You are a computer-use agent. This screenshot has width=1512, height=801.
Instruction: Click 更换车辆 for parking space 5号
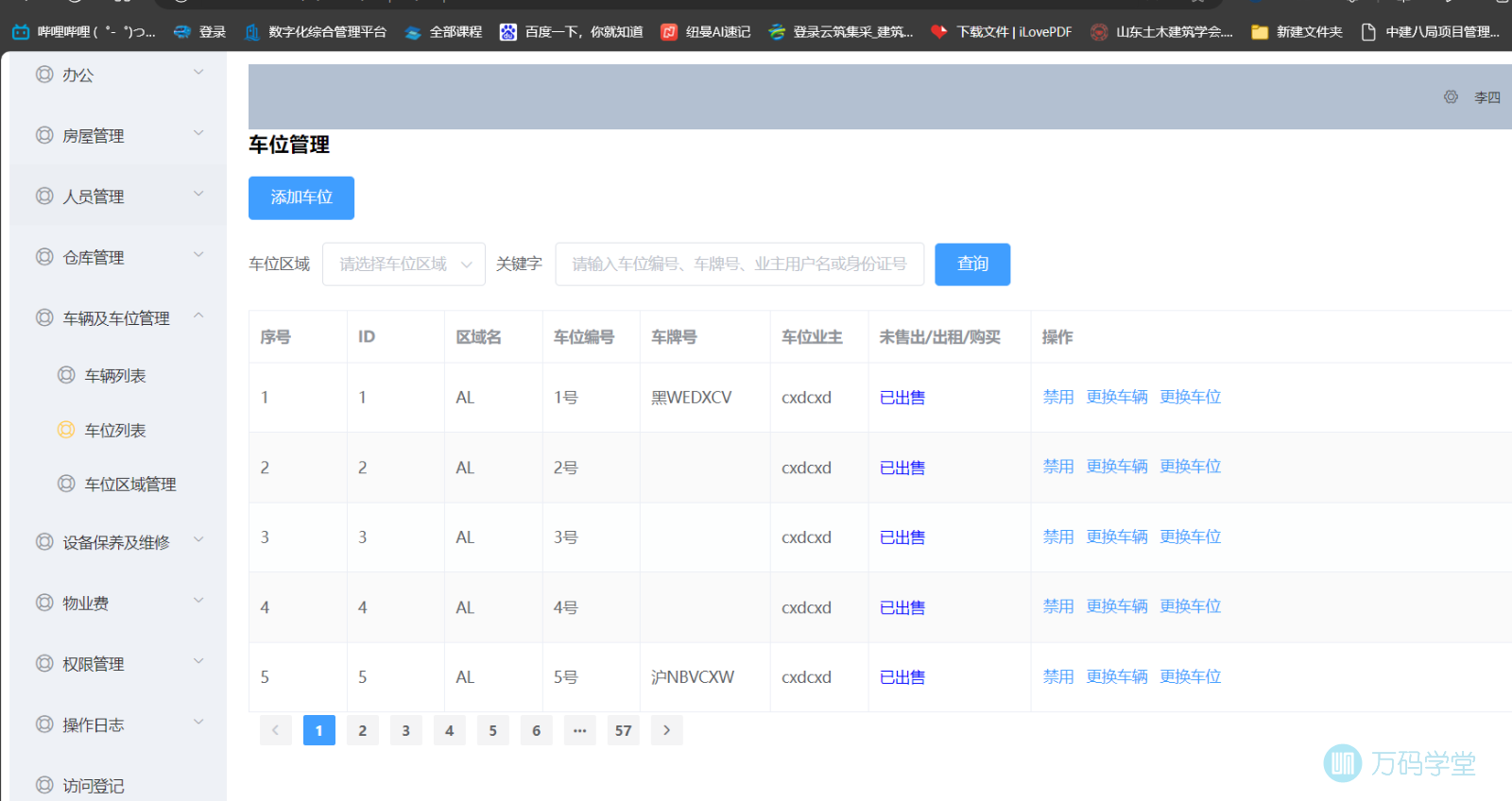(1117, 676)
